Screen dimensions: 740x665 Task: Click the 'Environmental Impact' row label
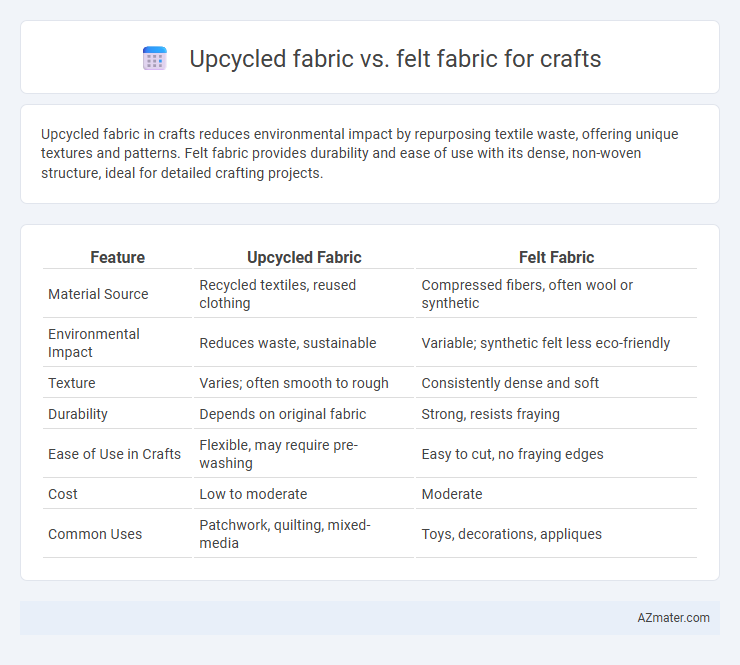(93, 343)
